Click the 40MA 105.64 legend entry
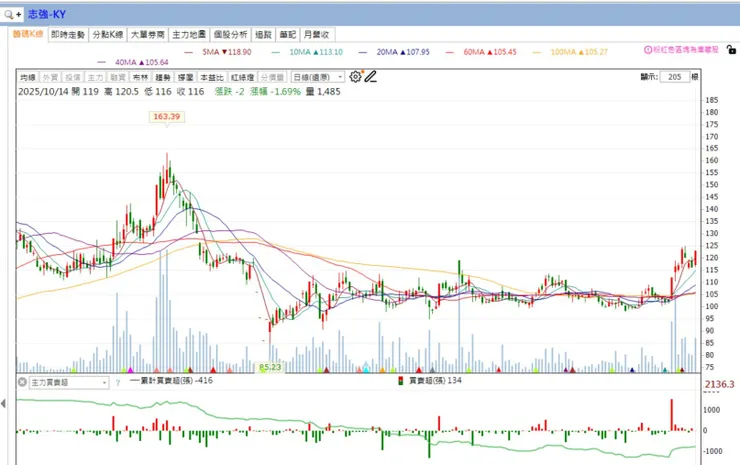 (133, 62)
